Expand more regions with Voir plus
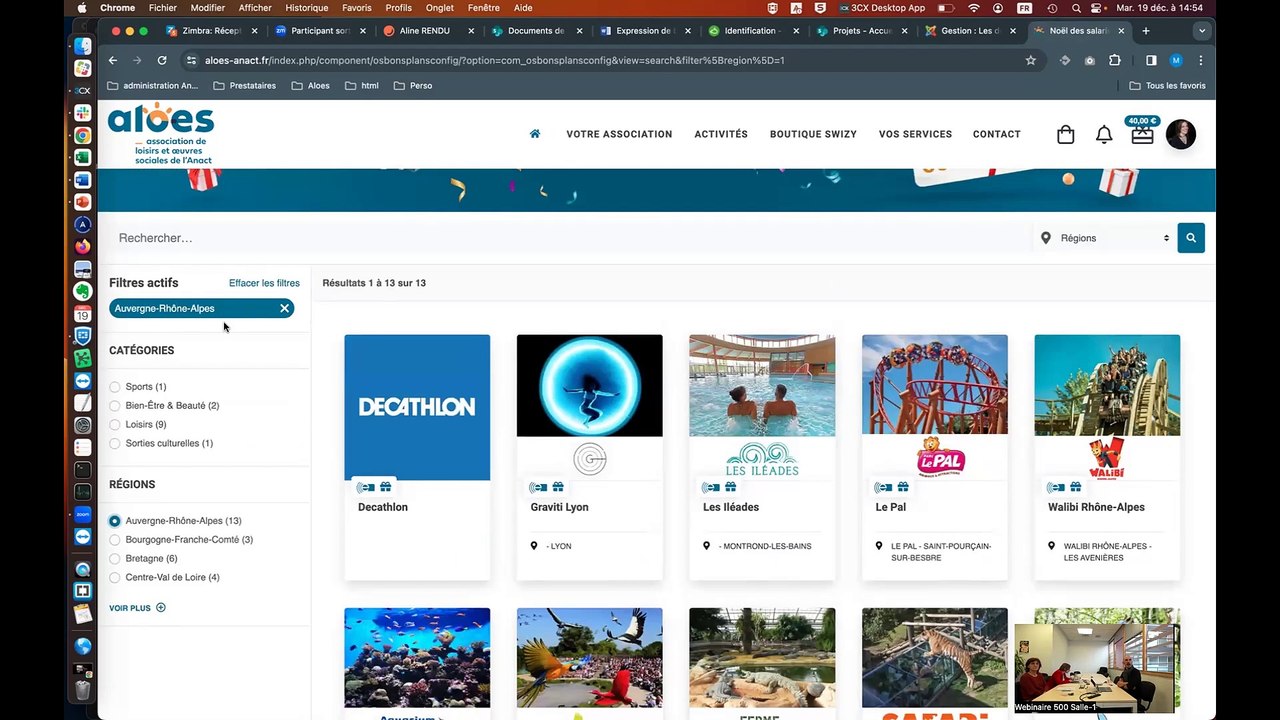This screenshot has width=1280, height=720. (137, 608)
